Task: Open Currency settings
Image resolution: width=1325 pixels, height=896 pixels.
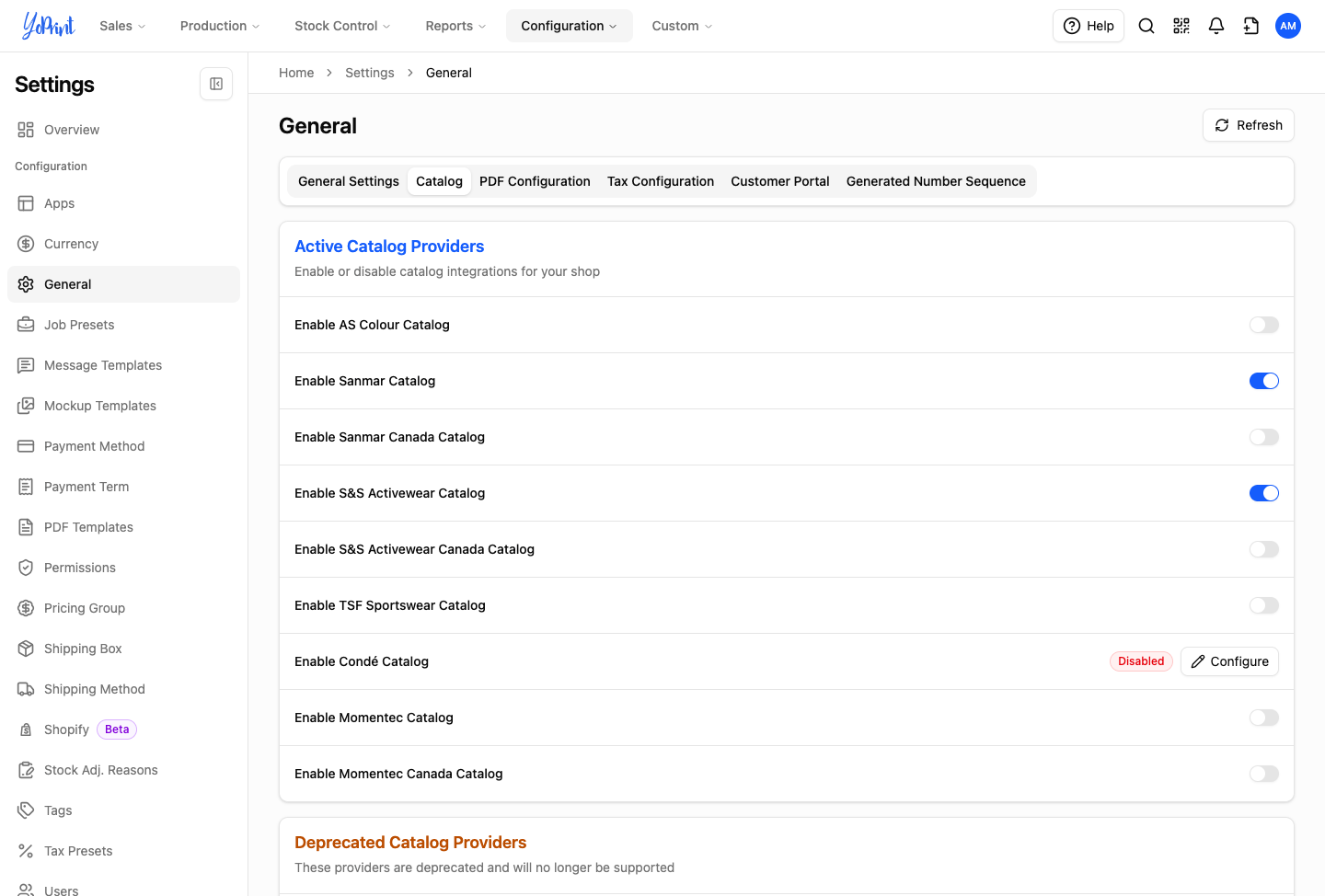Action: click(x=123, y=244)
